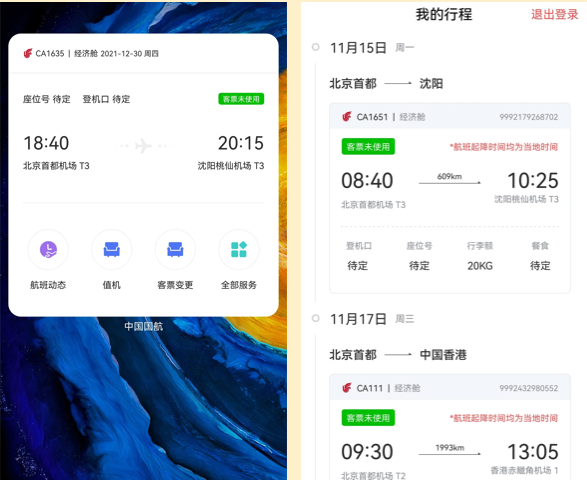The height and width of the screenshot is (480, 587).
Task: Click the 我的行程 page title
Action: click(x=444, y=15)
